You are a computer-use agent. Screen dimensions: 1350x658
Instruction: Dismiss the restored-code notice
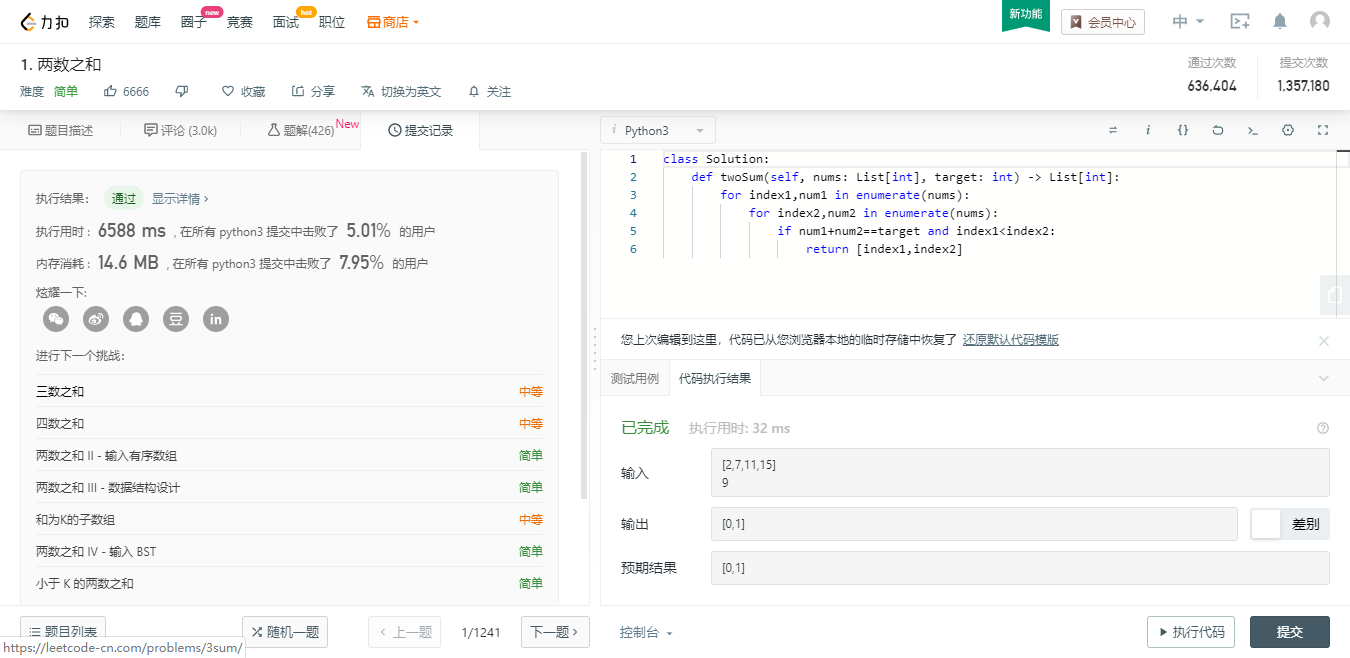pos(1324,340)
